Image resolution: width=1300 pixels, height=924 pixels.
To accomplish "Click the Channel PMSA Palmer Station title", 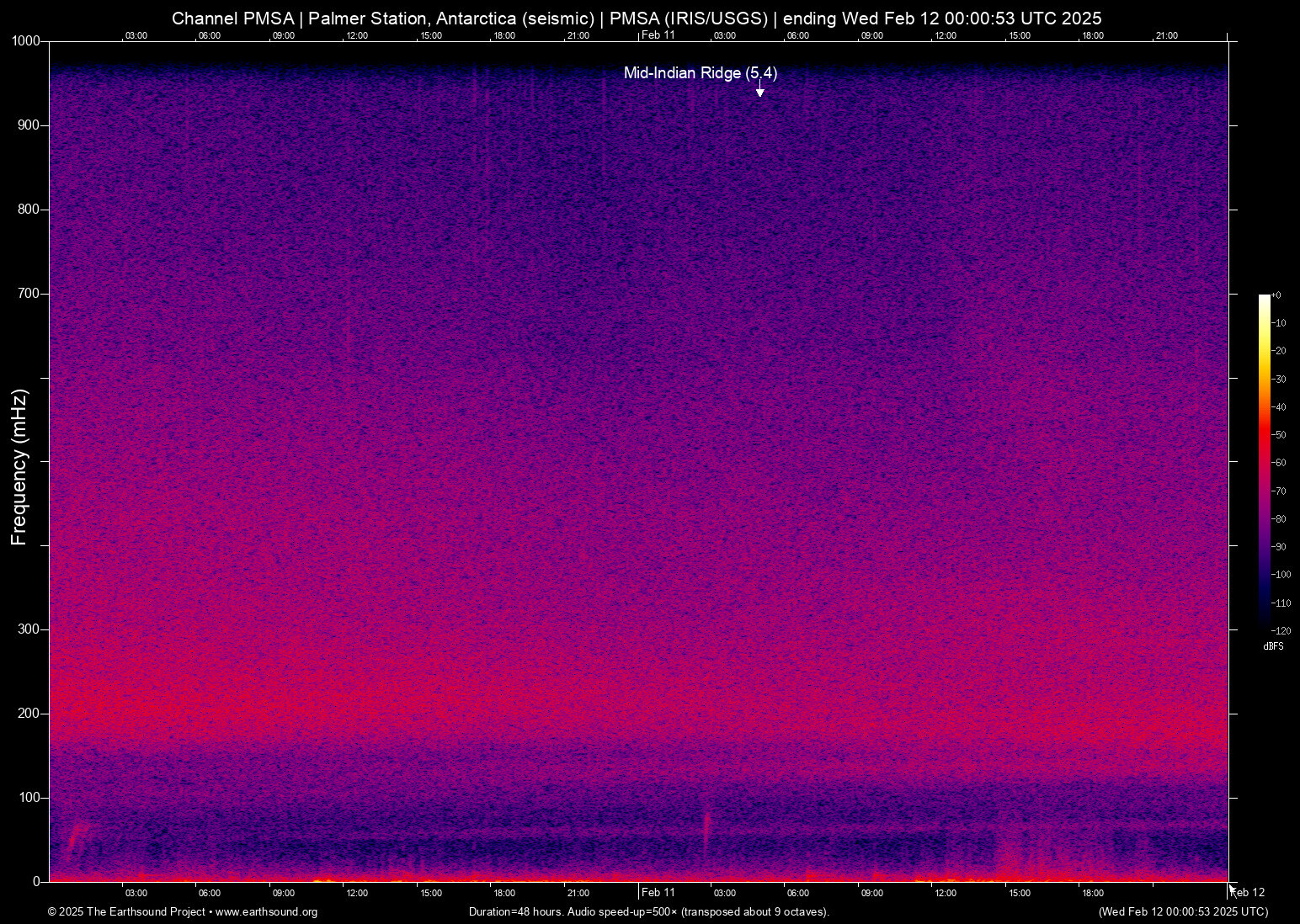I will click(637, 19).
